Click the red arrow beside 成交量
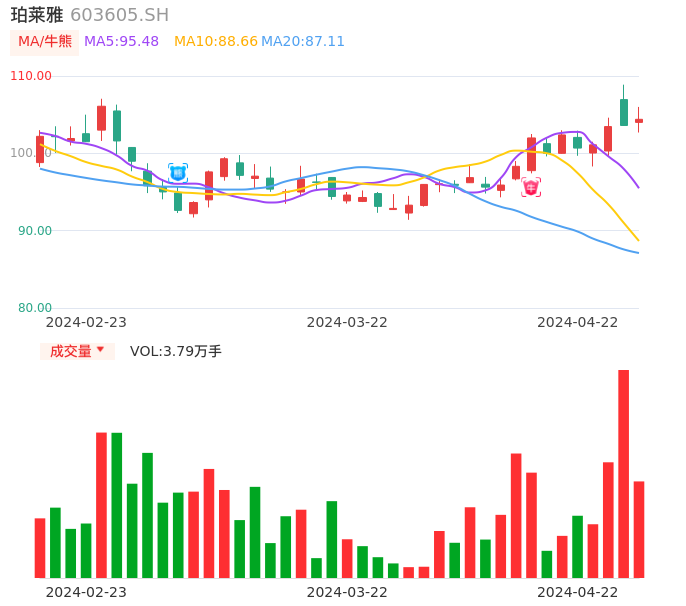 pyautogui.click(x=100, y=350)
